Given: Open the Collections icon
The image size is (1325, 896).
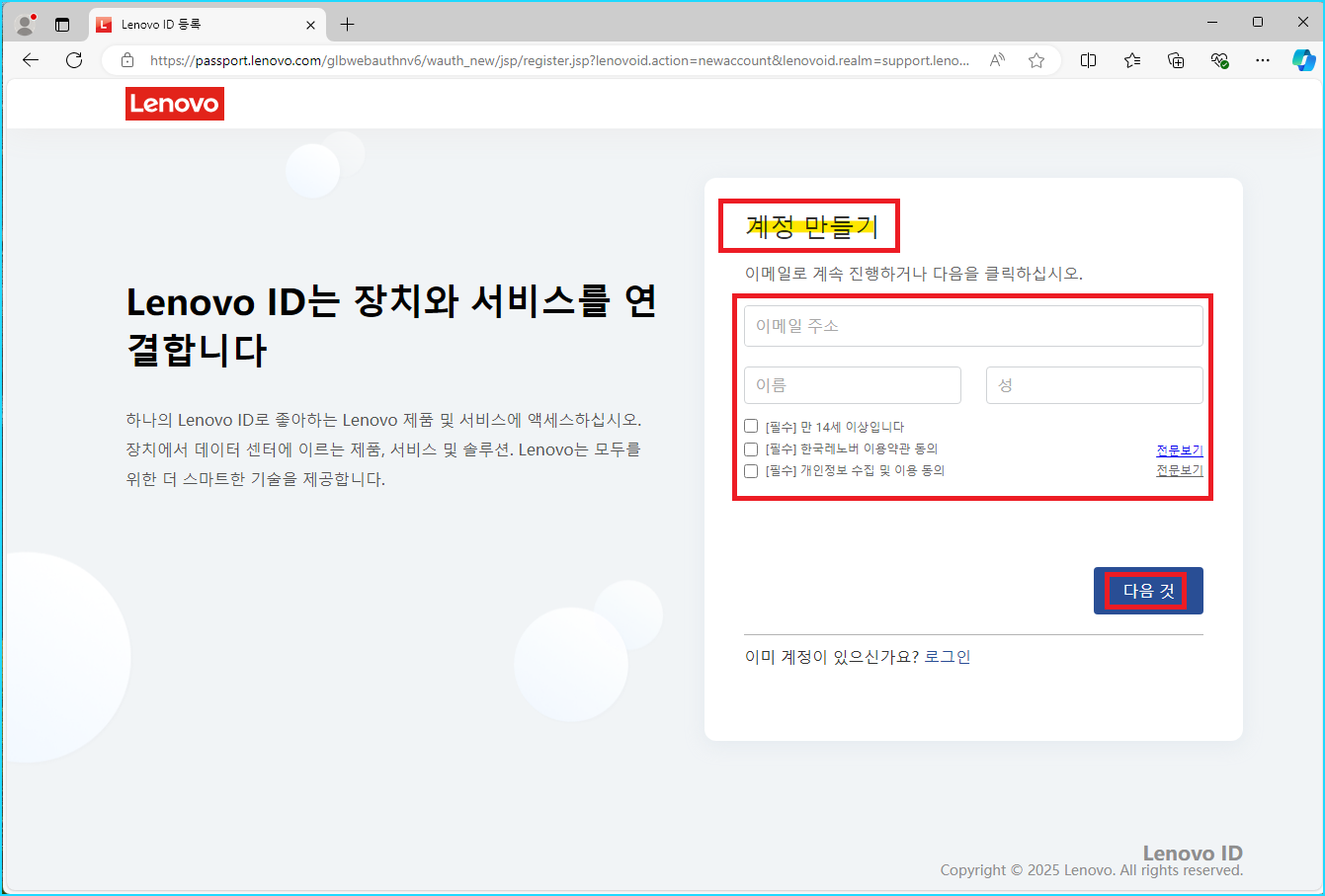Looking at the screenshot, I should (x=1176, y=60).
